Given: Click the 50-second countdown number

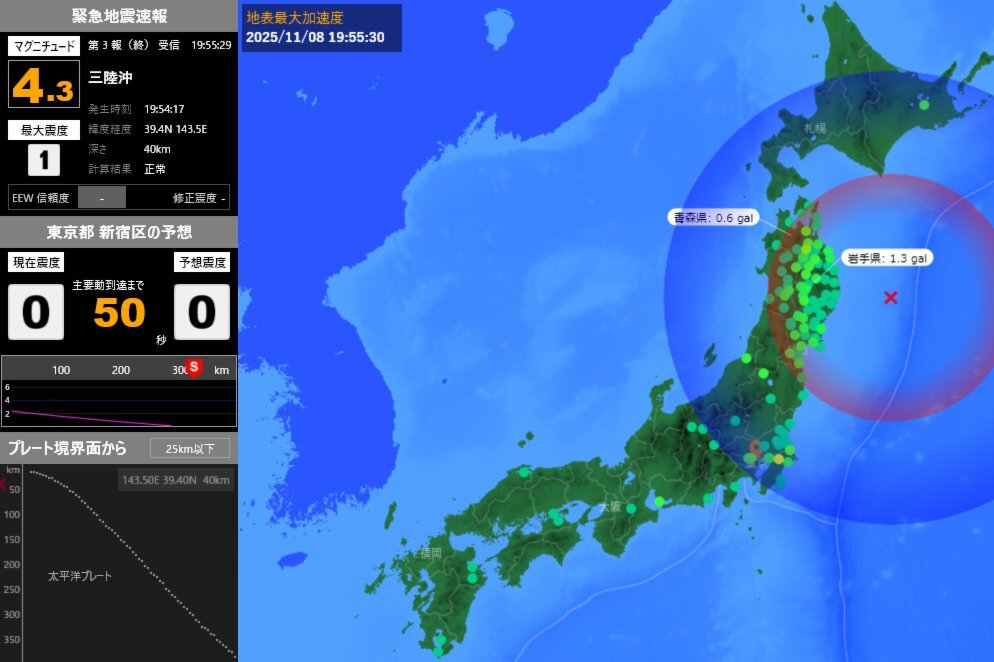Looking at the screenshot, I should [119, 312].
